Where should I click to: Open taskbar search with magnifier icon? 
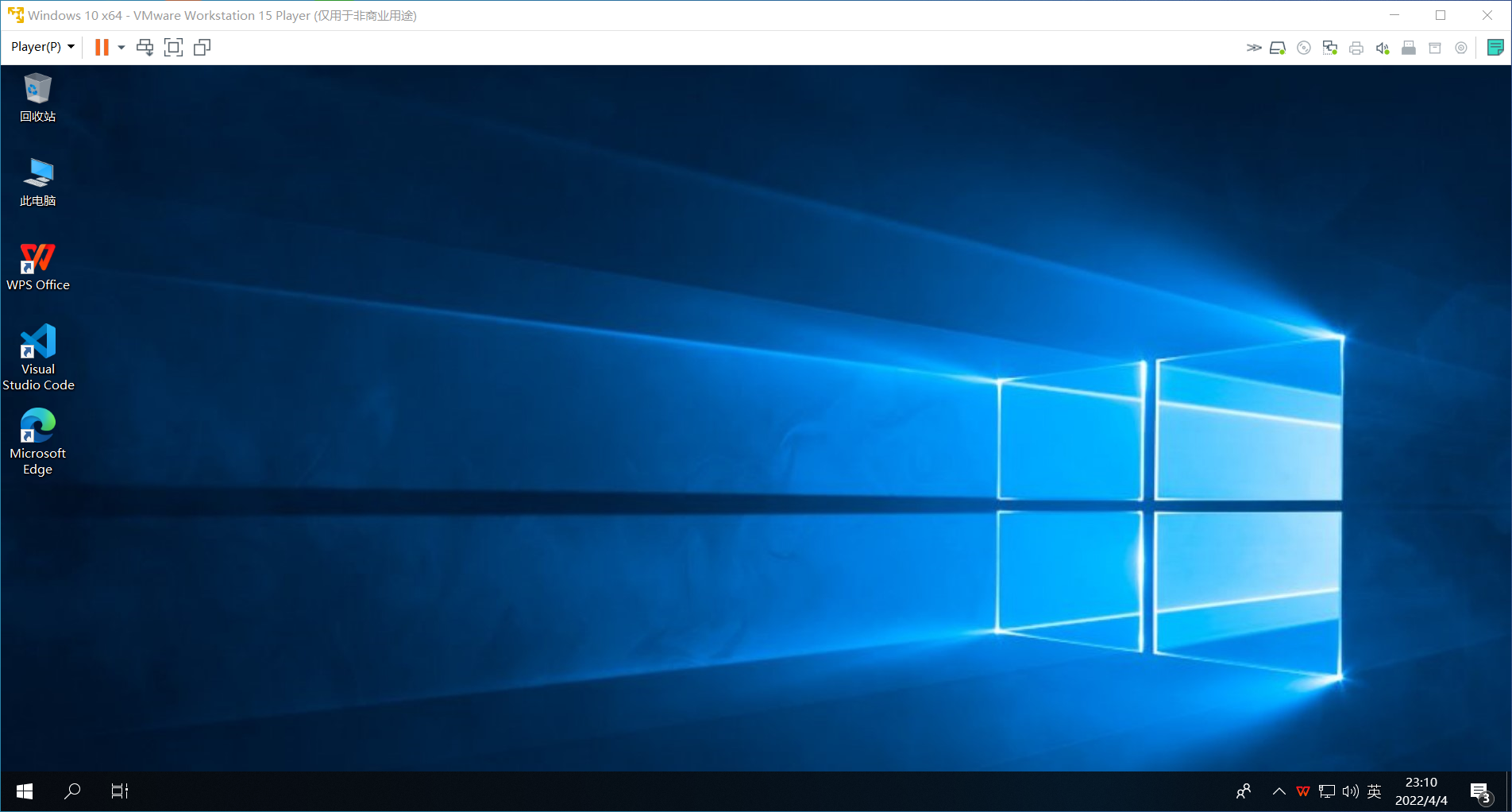(72, 791)
